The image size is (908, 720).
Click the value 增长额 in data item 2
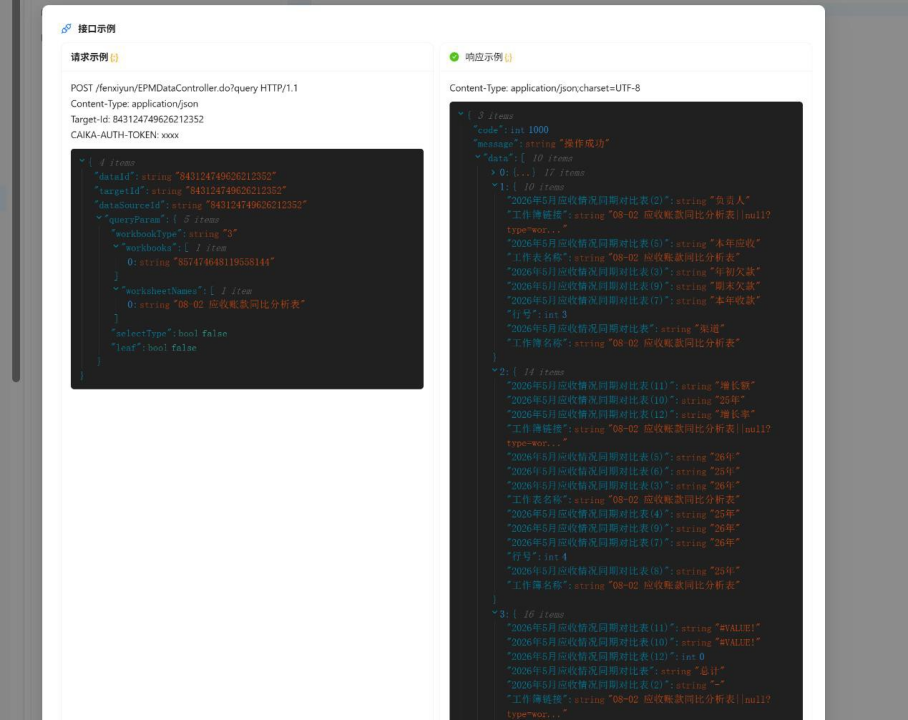click(x=735, y=386)
